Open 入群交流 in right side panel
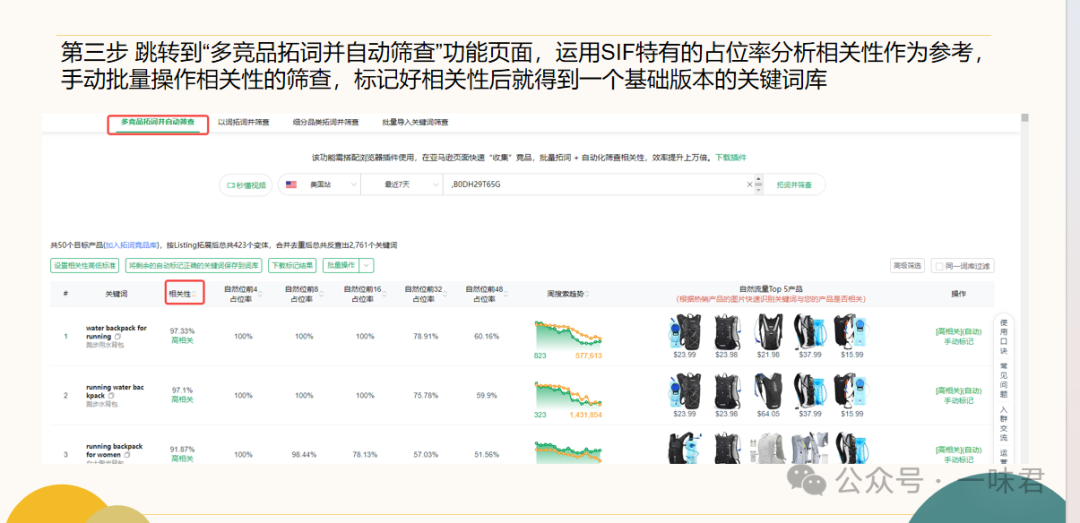The width and height of the screenshot is (1080, 523). [x=1004, y=423]
